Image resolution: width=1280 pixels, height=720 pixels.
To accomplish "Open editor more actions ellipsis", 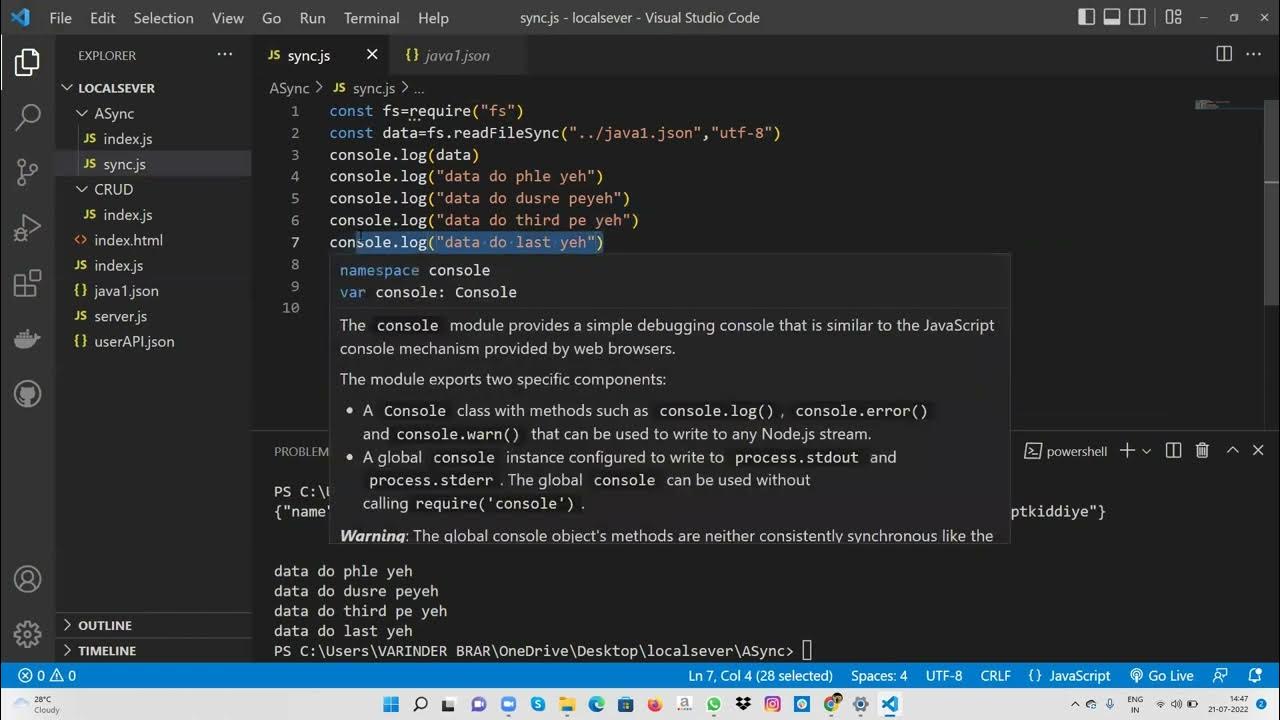I will pyautogui.click(x=1256, y=54).
